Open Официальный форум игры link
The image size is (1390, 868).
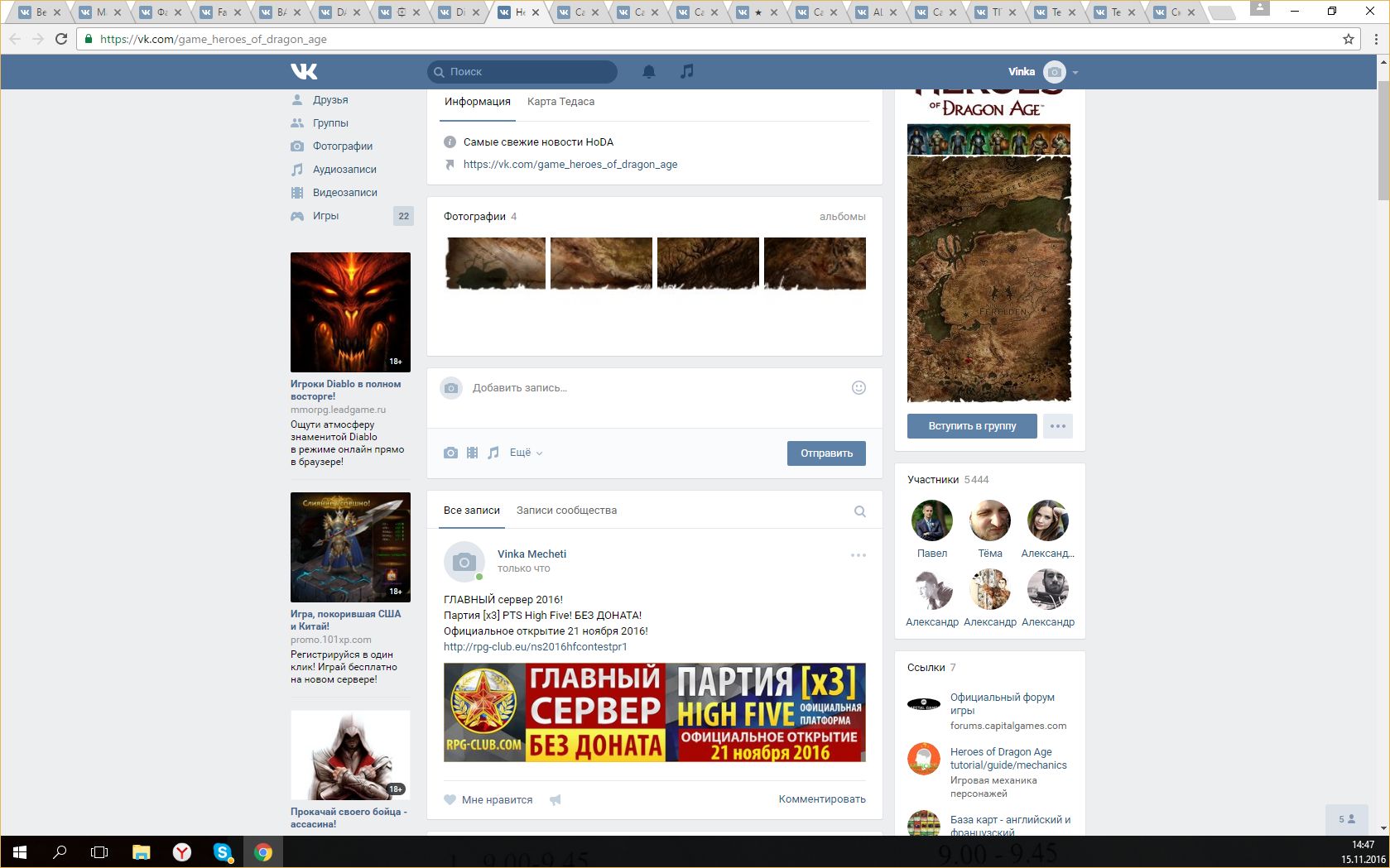(1003, 704)
